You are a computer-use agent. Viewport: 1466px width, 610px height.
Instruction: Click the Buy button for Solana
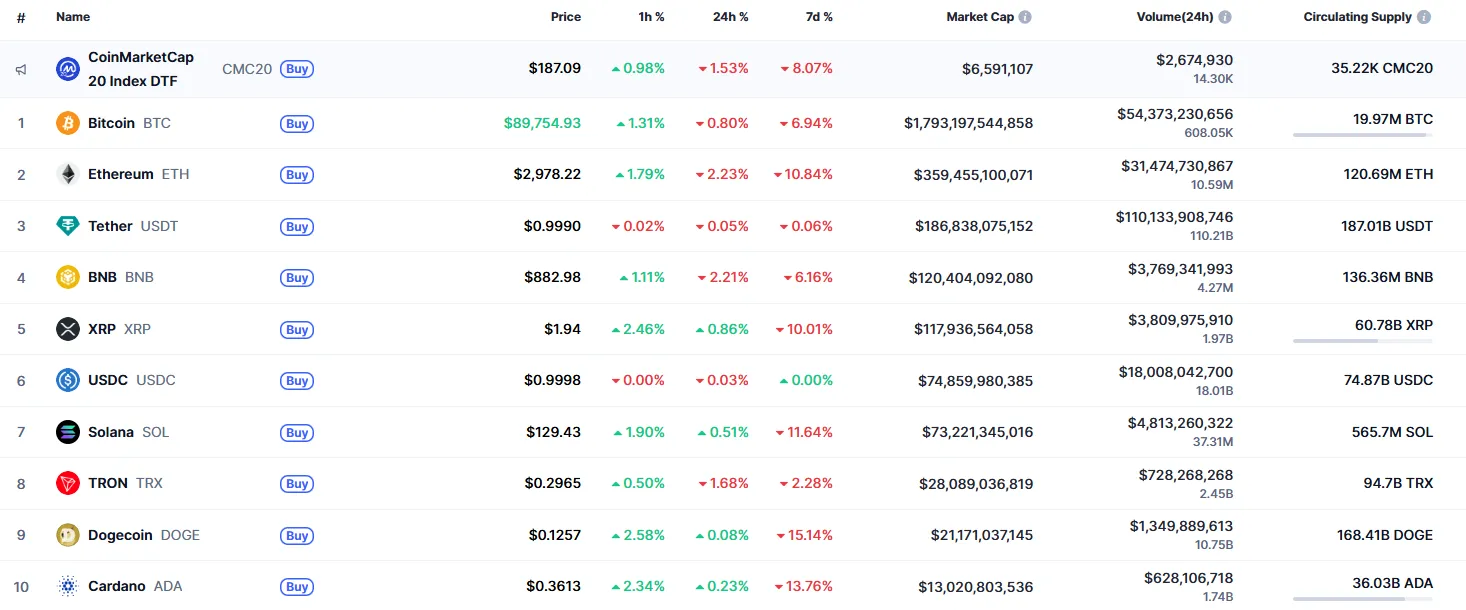[296, 432]
